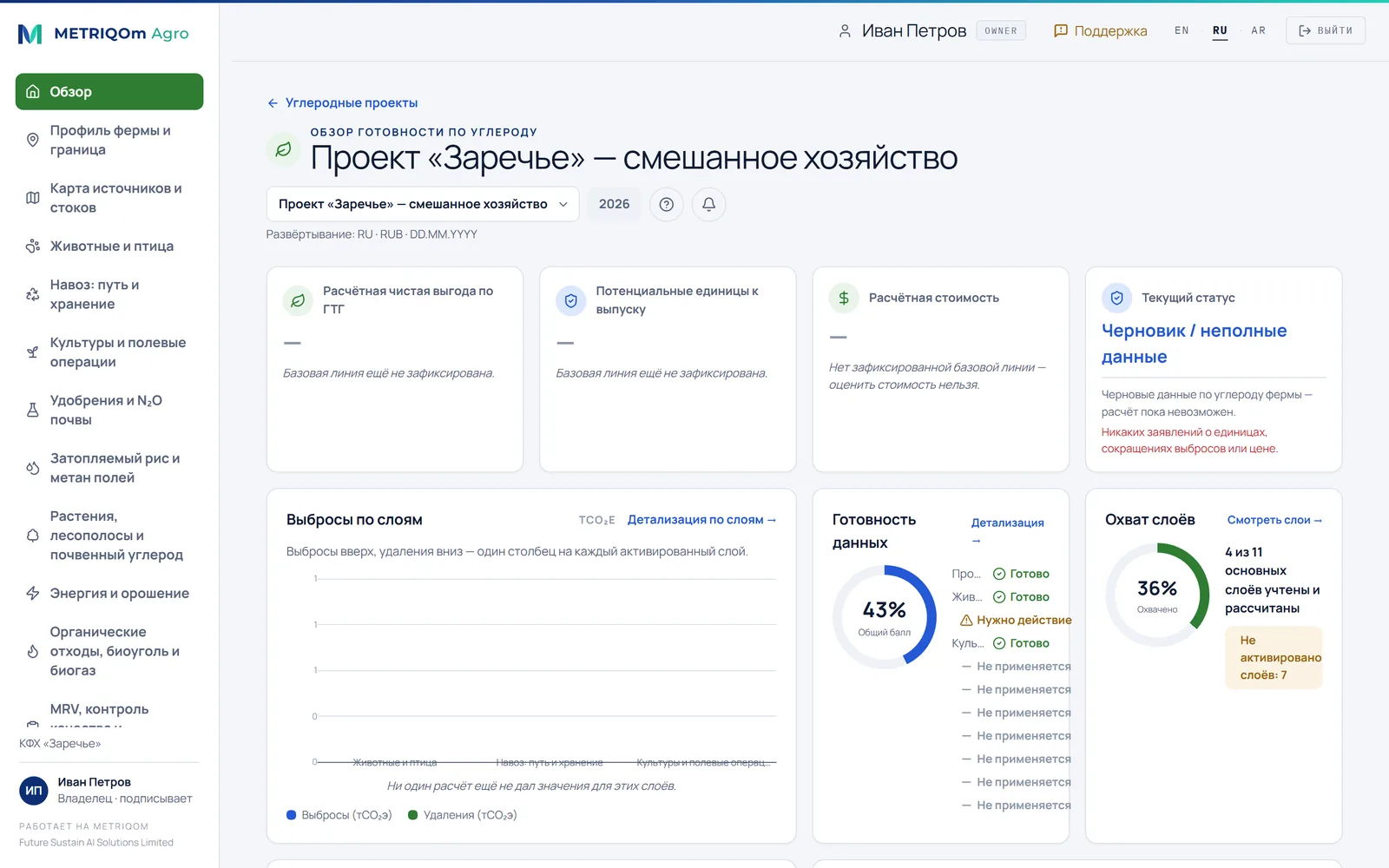Click the ИП user avatar in sidebar
This screenshot has width=1389, height=868.
(34, 791)
